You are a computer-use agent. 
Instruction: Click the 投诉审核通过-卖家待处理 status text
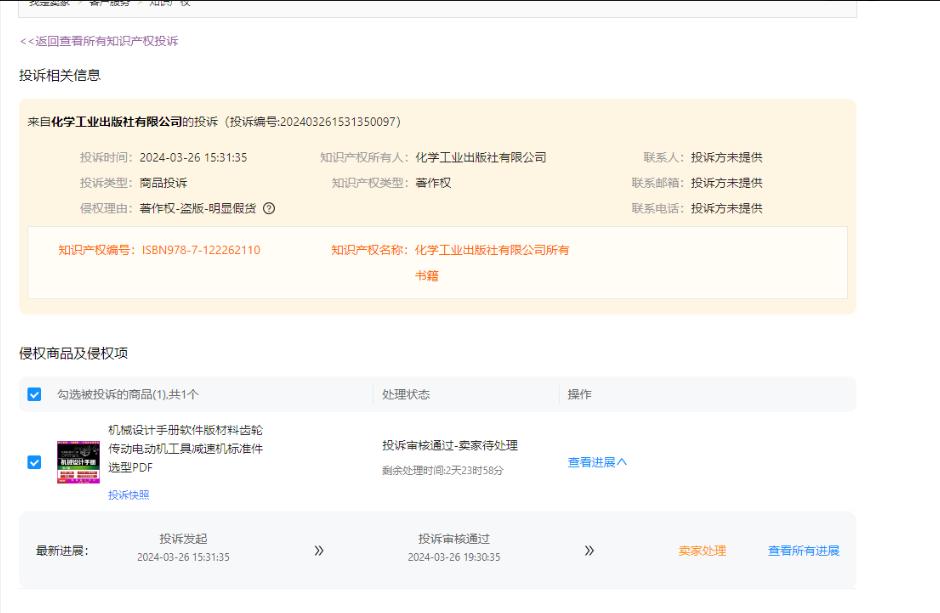pos(449,445)
